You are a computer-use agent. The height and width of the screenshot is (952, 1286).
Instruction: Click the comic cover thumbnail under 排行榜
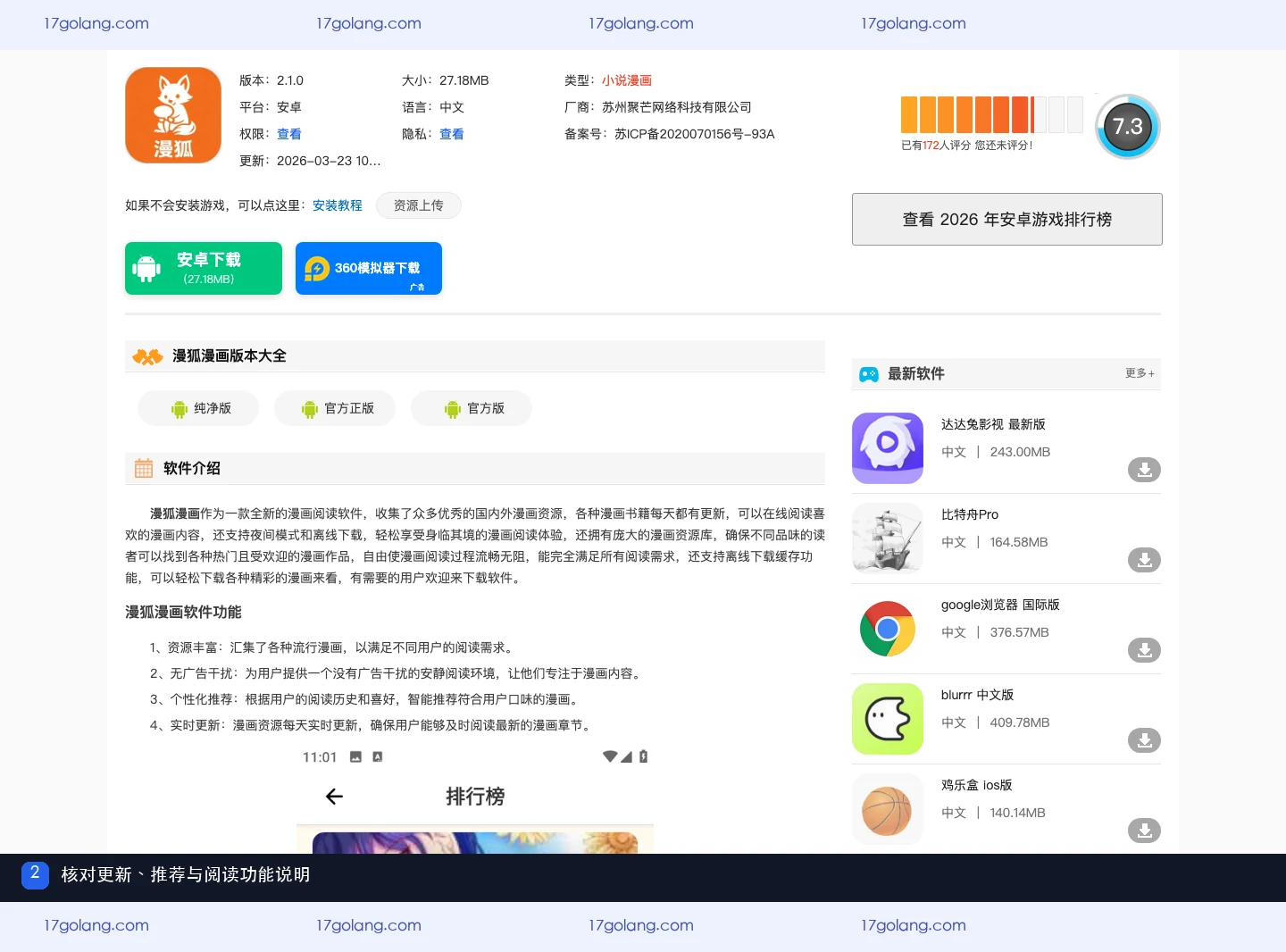pyautogui.click(x=475, y=842)
